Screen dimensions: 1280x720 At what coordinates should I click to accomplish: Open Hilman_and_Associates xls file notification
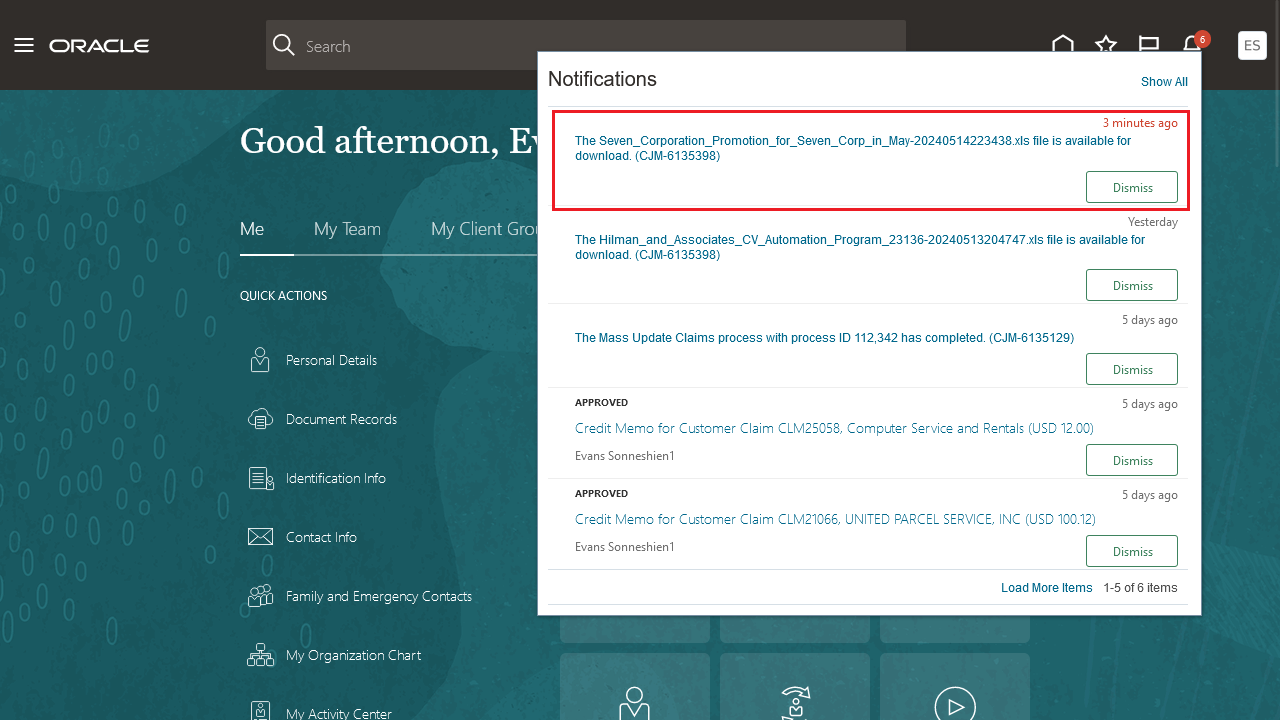(x=860, y=247)
